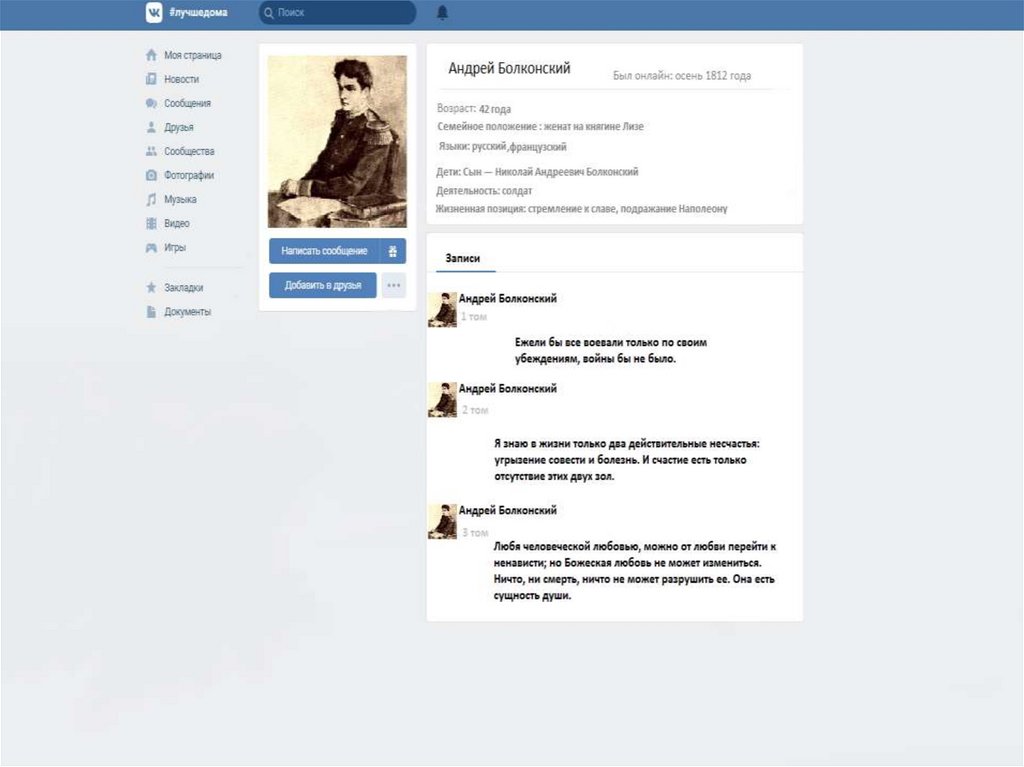The image size is (1024, 767).
Task: Click 'Семейное положение' info line
Action: click(541, 127)
